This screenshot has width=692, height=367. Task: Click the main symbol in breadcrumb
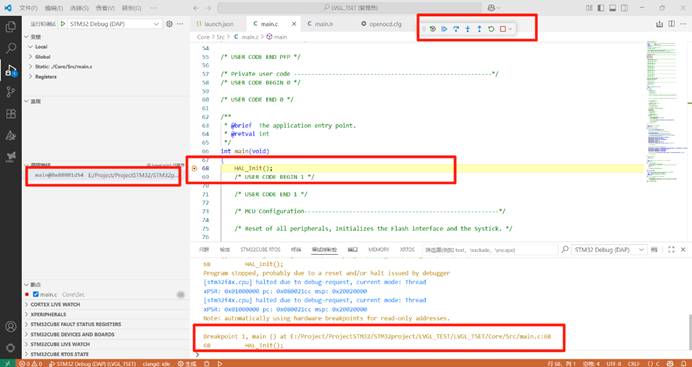tap(276, 37)
